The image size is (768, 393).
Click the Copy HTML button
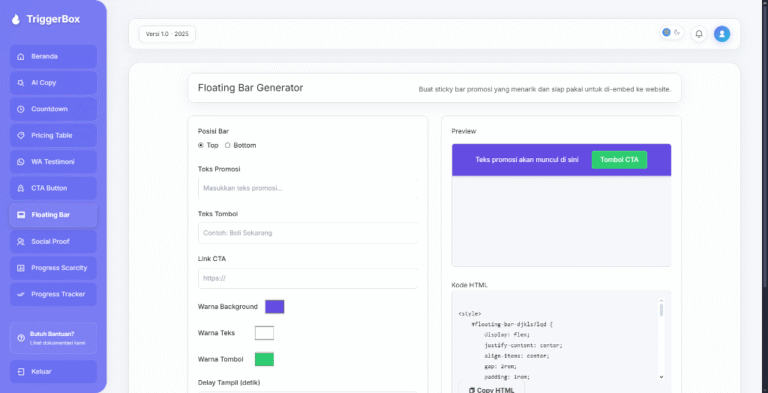[x=492, y=389]
